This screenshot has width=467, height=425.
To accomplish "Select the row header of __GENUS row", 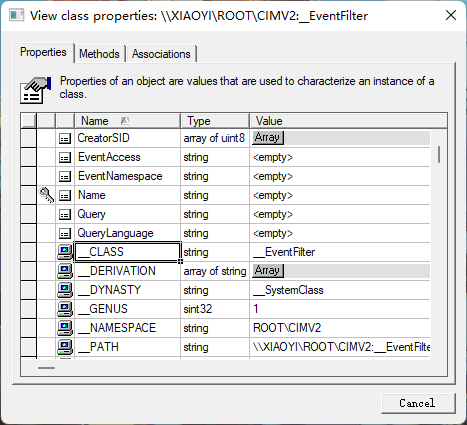I will click(28, 309).
